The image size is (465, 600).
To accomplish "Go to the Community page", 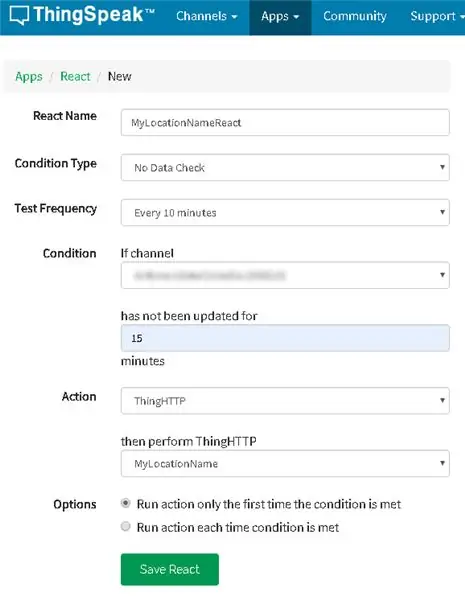I will pos(355,16).
